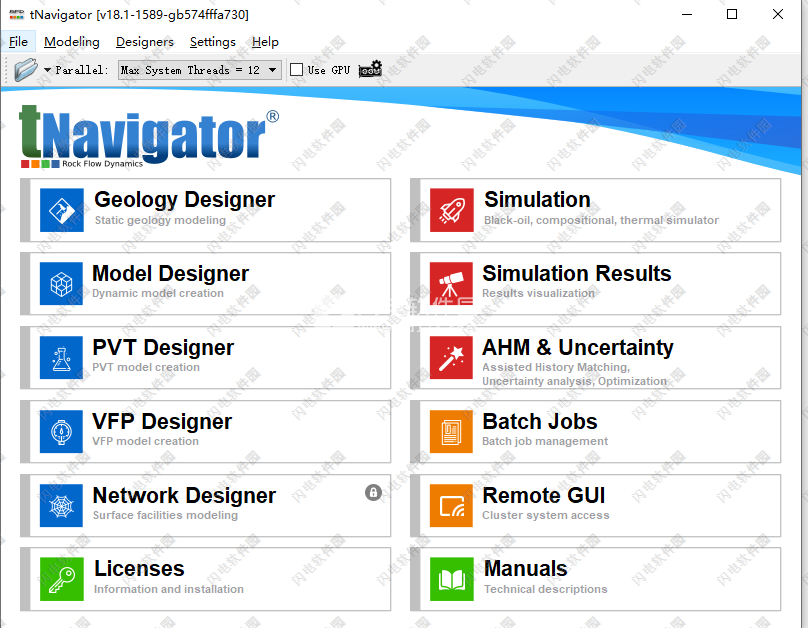This screenshot has width=808, height=628.
Task: Click the Remote GUI screen icon
Action: click(x=451, y=505)
